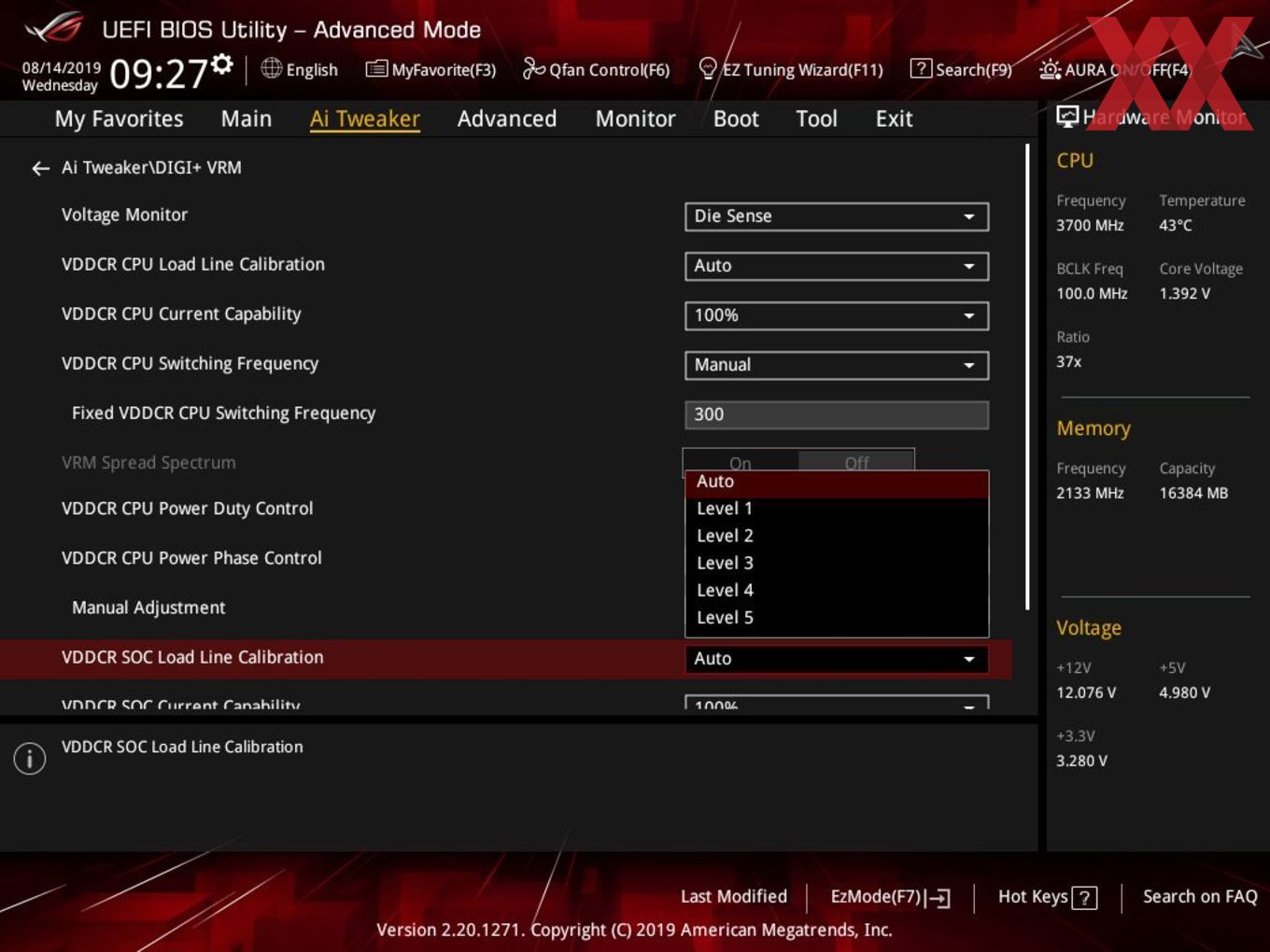Click the settings gear next to the clock
Image resolution: width=1270 pixels, height=952 pixels.
tap(222, 64)
